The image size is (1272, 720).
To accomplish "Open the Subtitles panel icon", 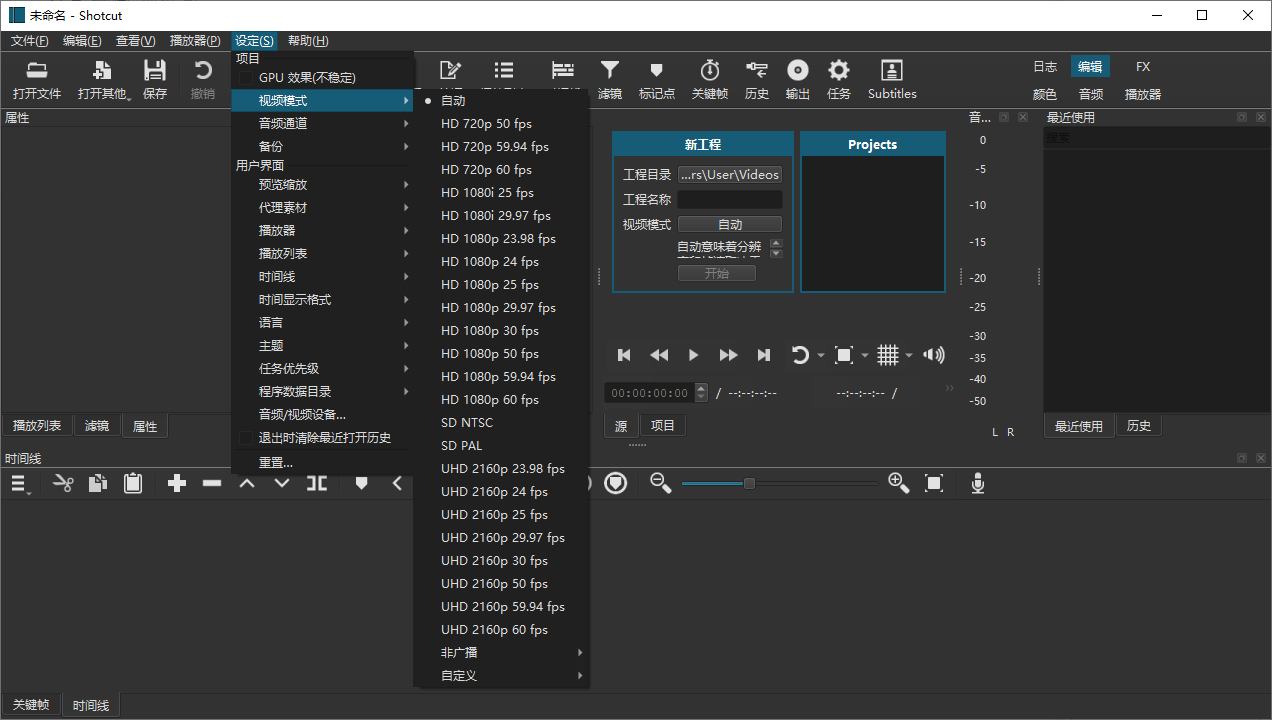I will 891,71.
